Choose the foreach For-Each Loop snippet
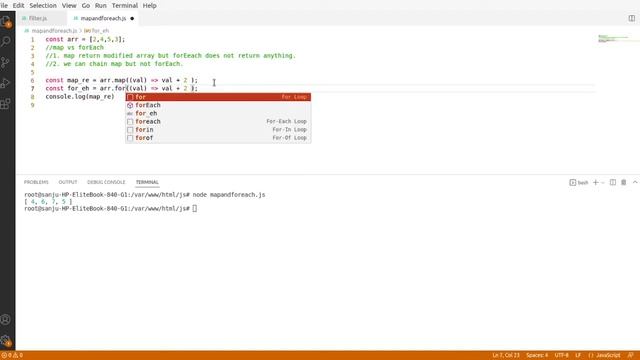The height and width of the screenshot is (360, 640). click(218, 121)
